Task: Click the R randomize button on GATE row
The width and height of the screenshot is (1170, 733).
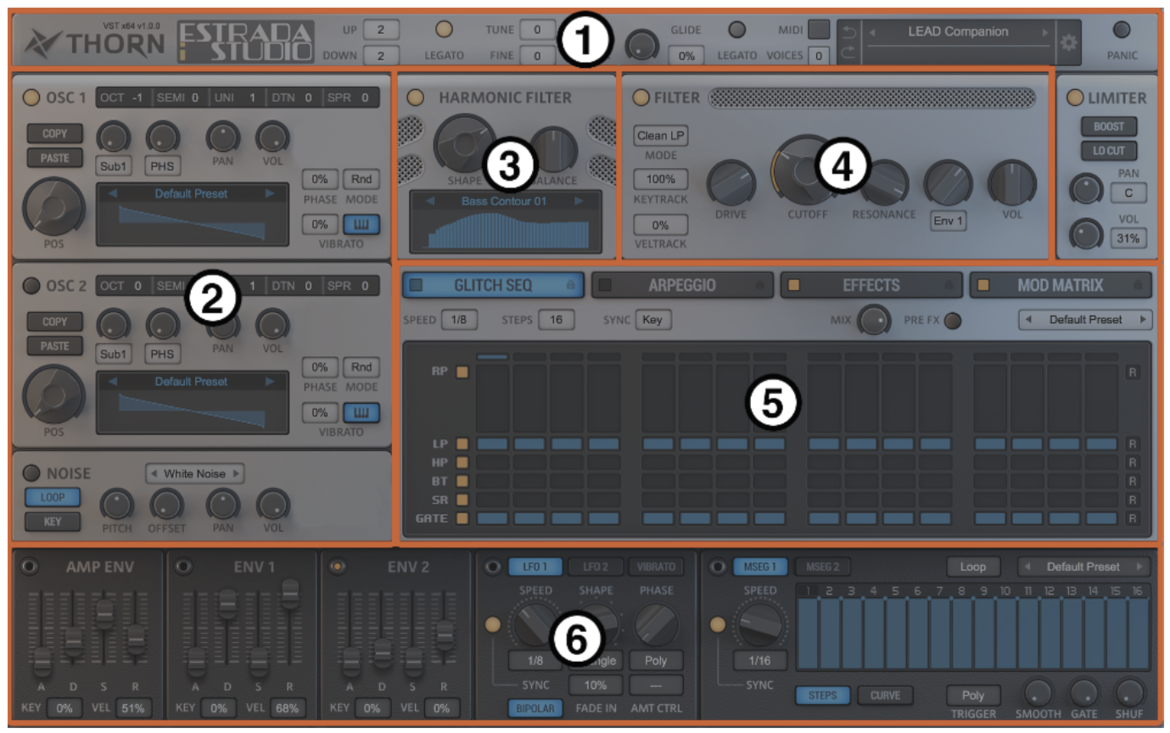Action: 1132,518
